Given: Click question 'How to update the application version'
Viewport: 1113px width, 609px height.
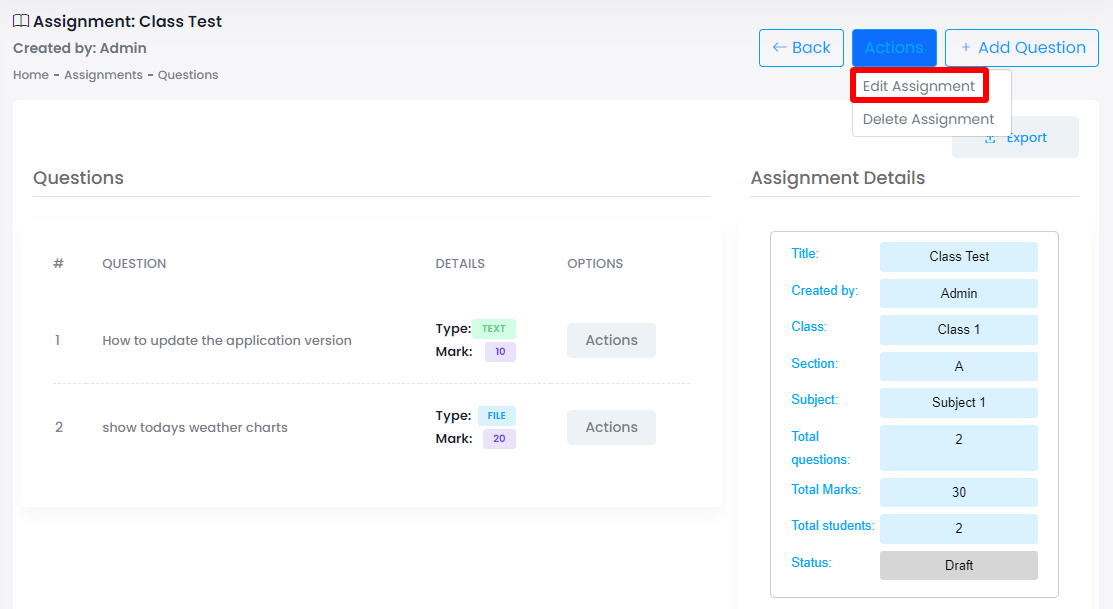Looking at the screenshot, I should 227,340.
